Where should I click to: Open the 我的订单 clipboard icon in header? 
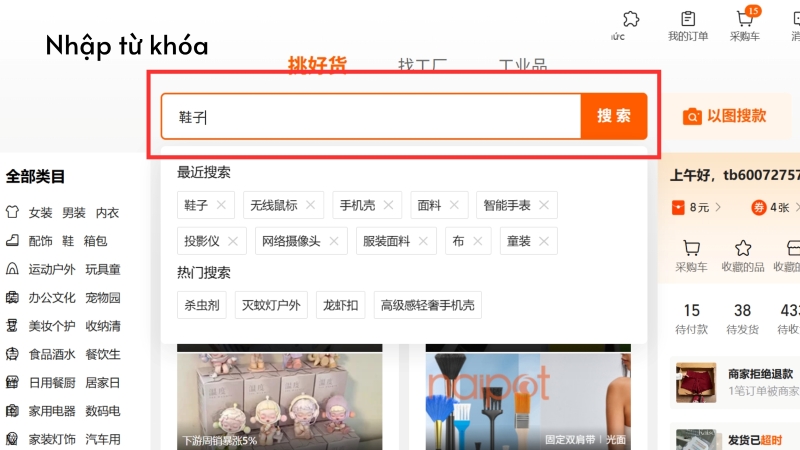pyautogui.click(x=688, y=19)
